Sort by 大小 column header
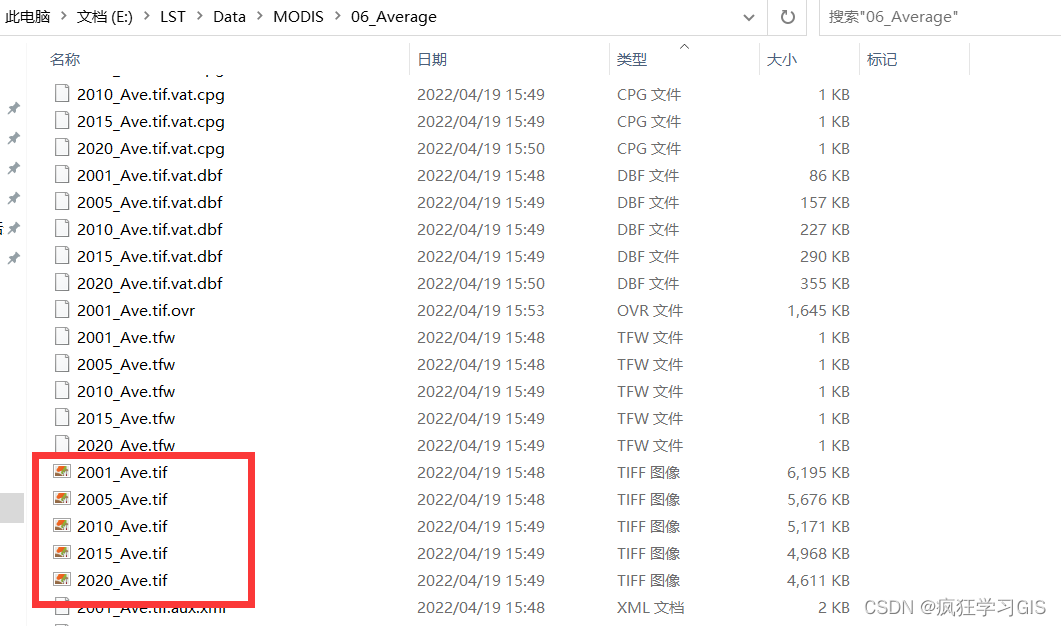Screen dimensions: 1061x626 (x=782, y=60)
